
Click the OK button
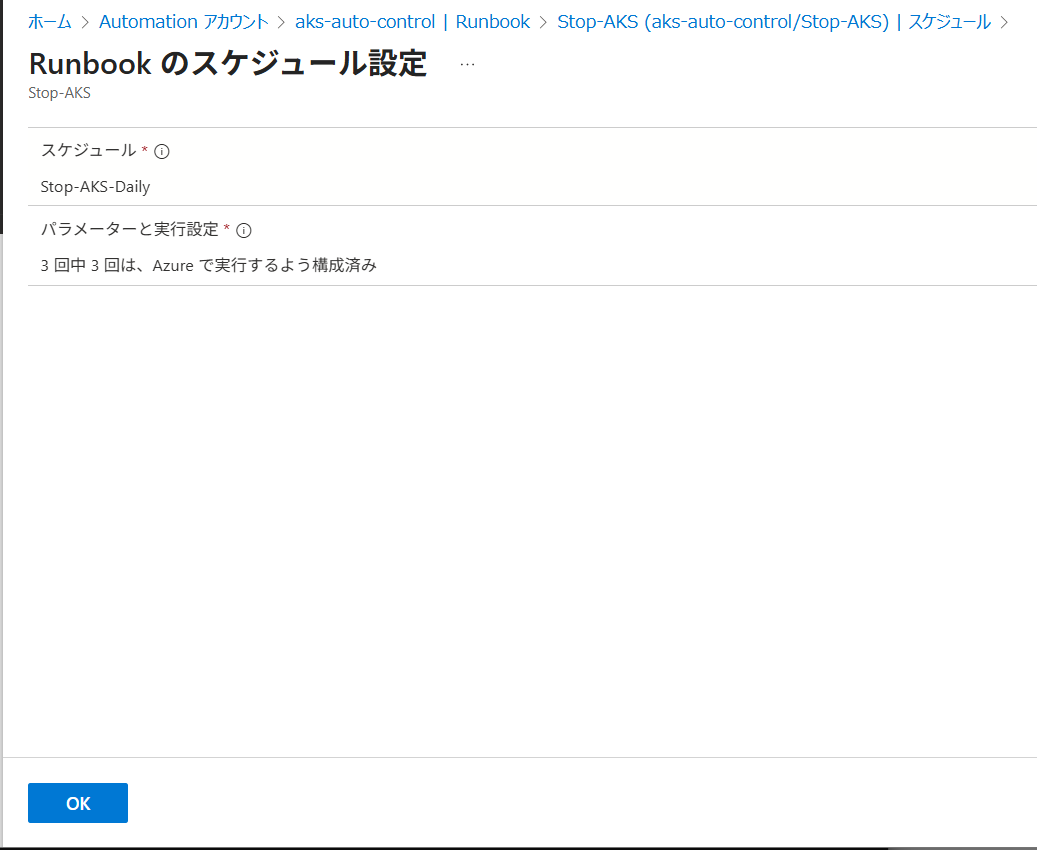pos(78,803)
